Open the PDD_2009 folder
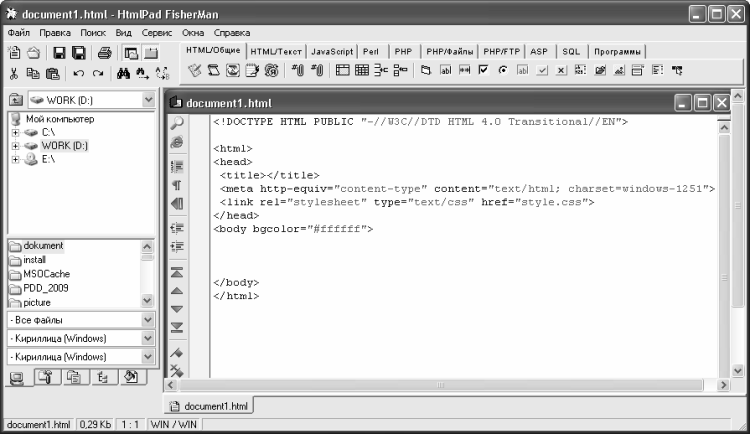The image size is (750, 434). pyautogui.click(x=46, y=288)
